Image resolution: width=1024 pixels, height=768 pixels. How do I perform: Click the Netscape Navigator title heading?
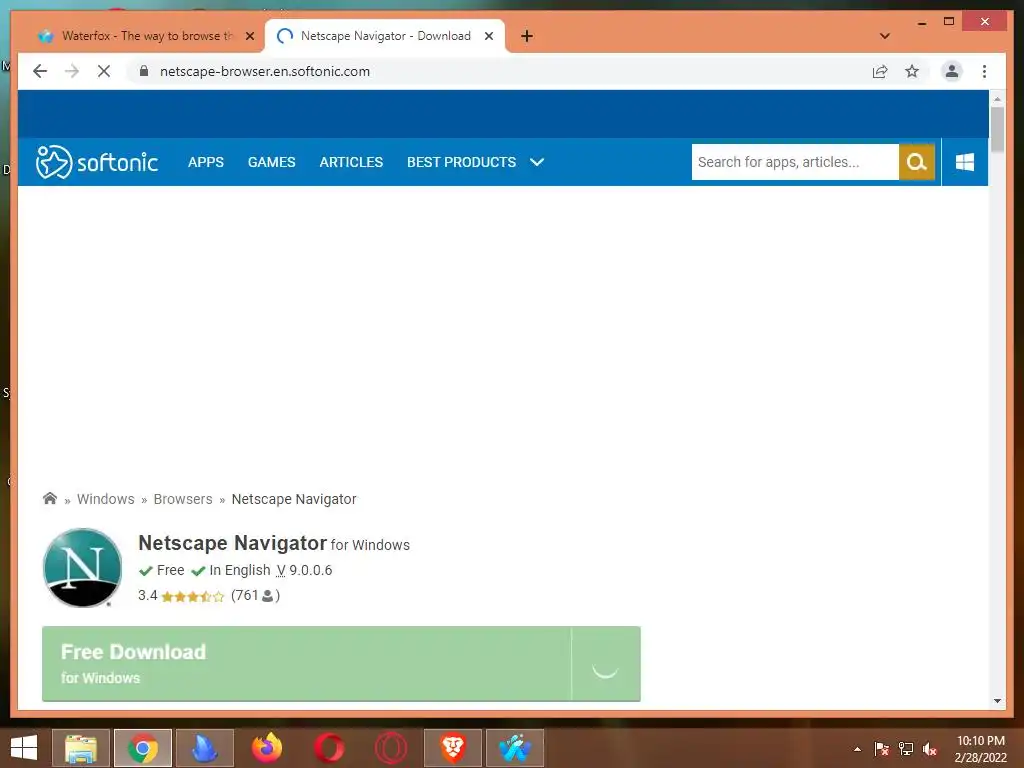[x=232, y=543]
